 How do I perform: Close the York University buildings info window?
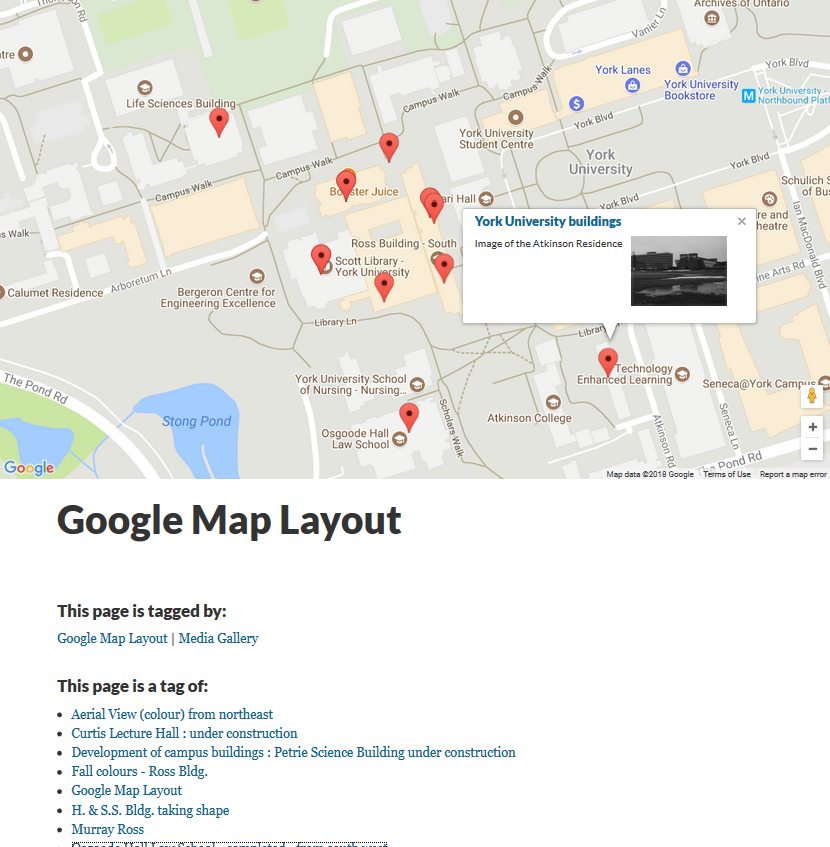(742, 221)
